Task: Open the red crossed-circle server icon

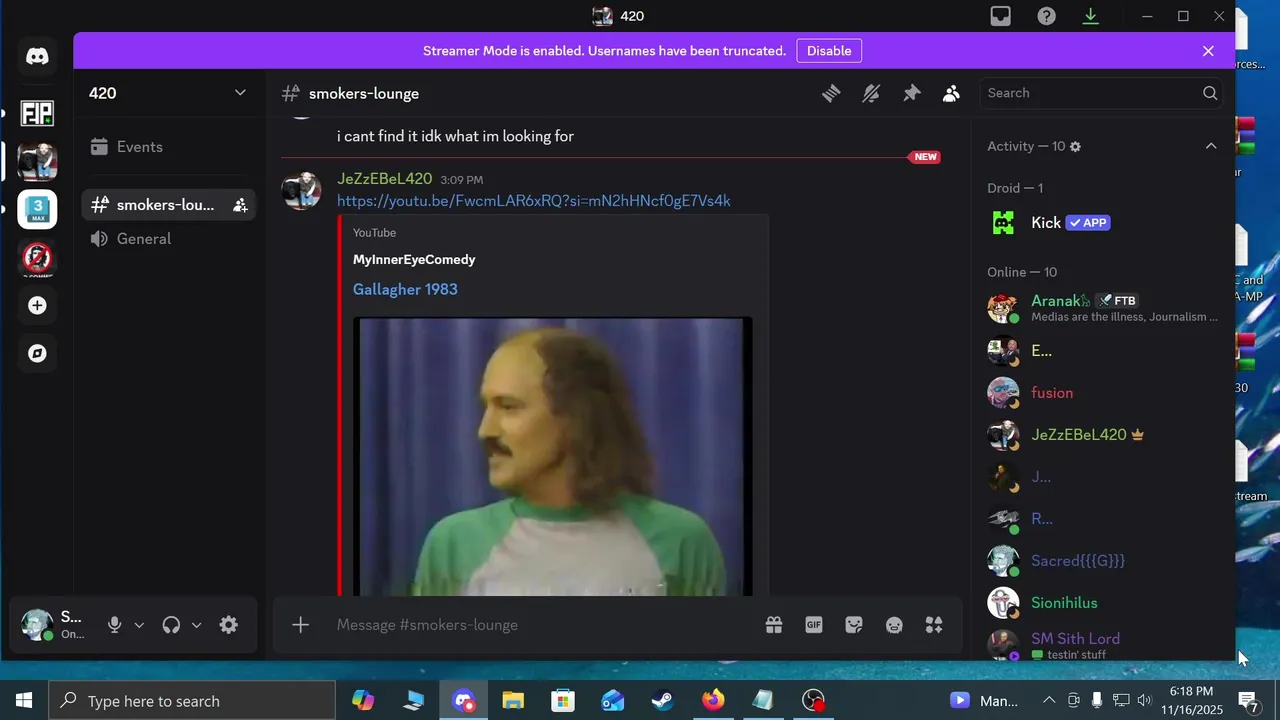Action: tap(37, 258)
